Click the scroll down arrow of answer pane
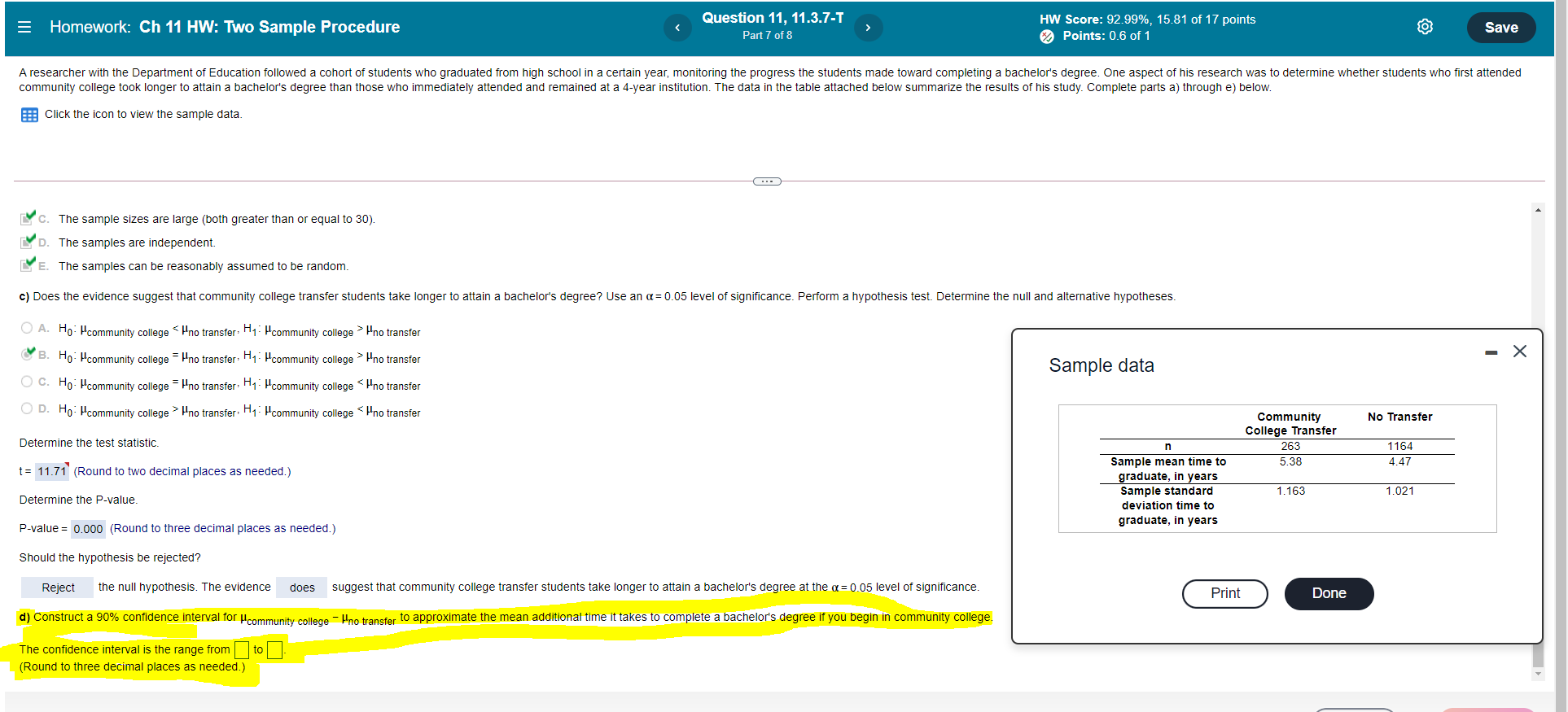Image resolution: width=1568 pixels, height=712 pixels. [x=1538, y=674]
